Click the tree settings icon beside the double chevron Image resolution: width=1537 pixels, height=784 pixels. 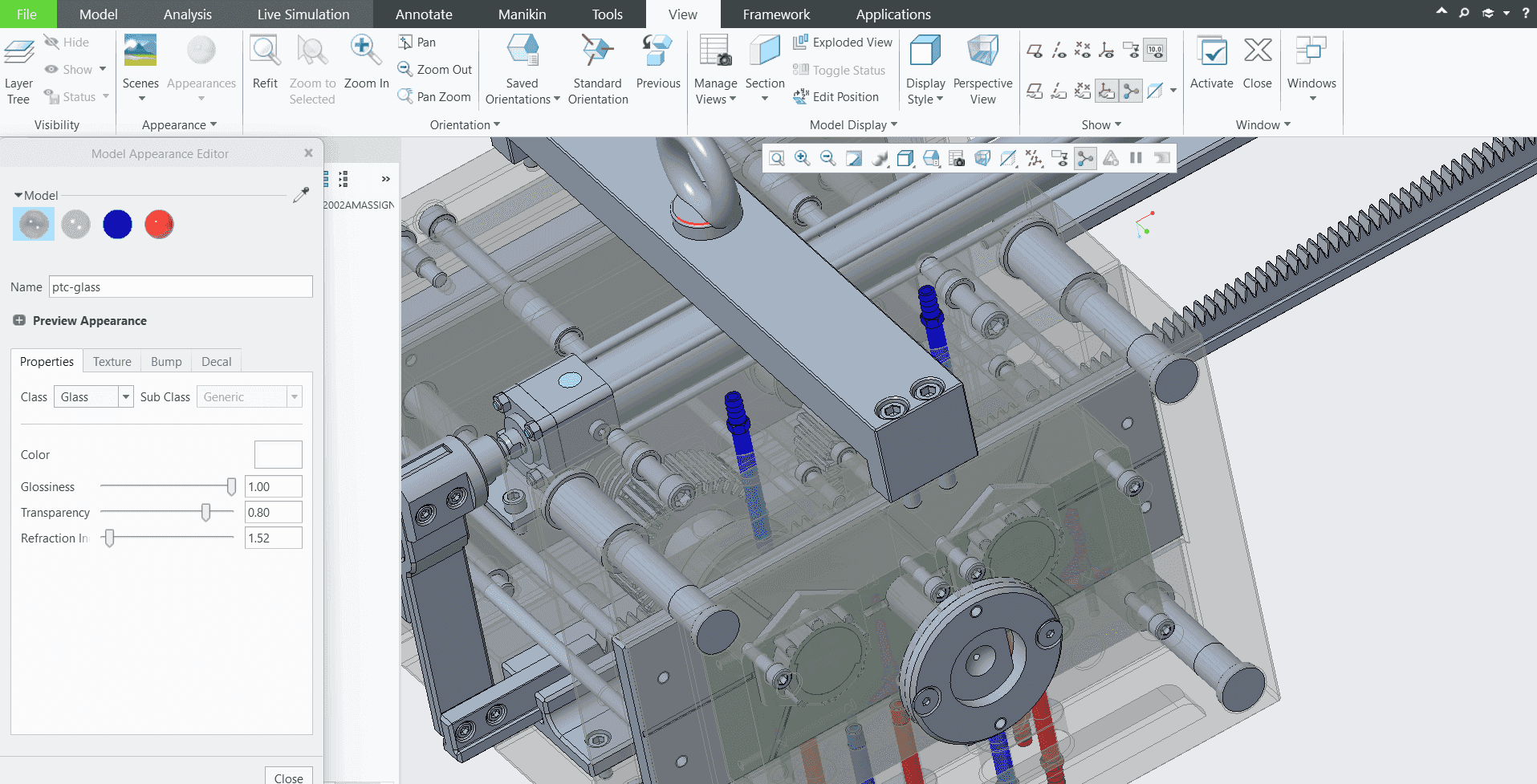point(344,179)
